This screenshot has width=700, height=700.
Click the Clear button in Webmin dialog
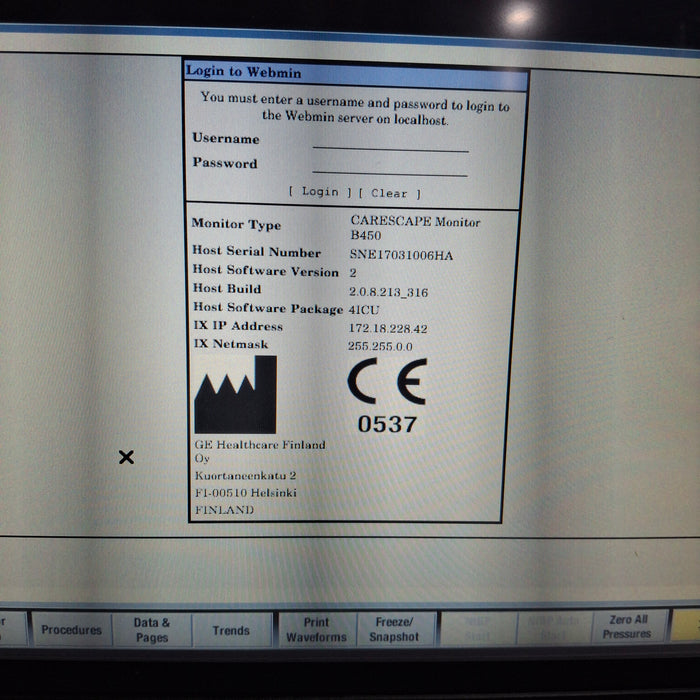(x=389, y=193)
